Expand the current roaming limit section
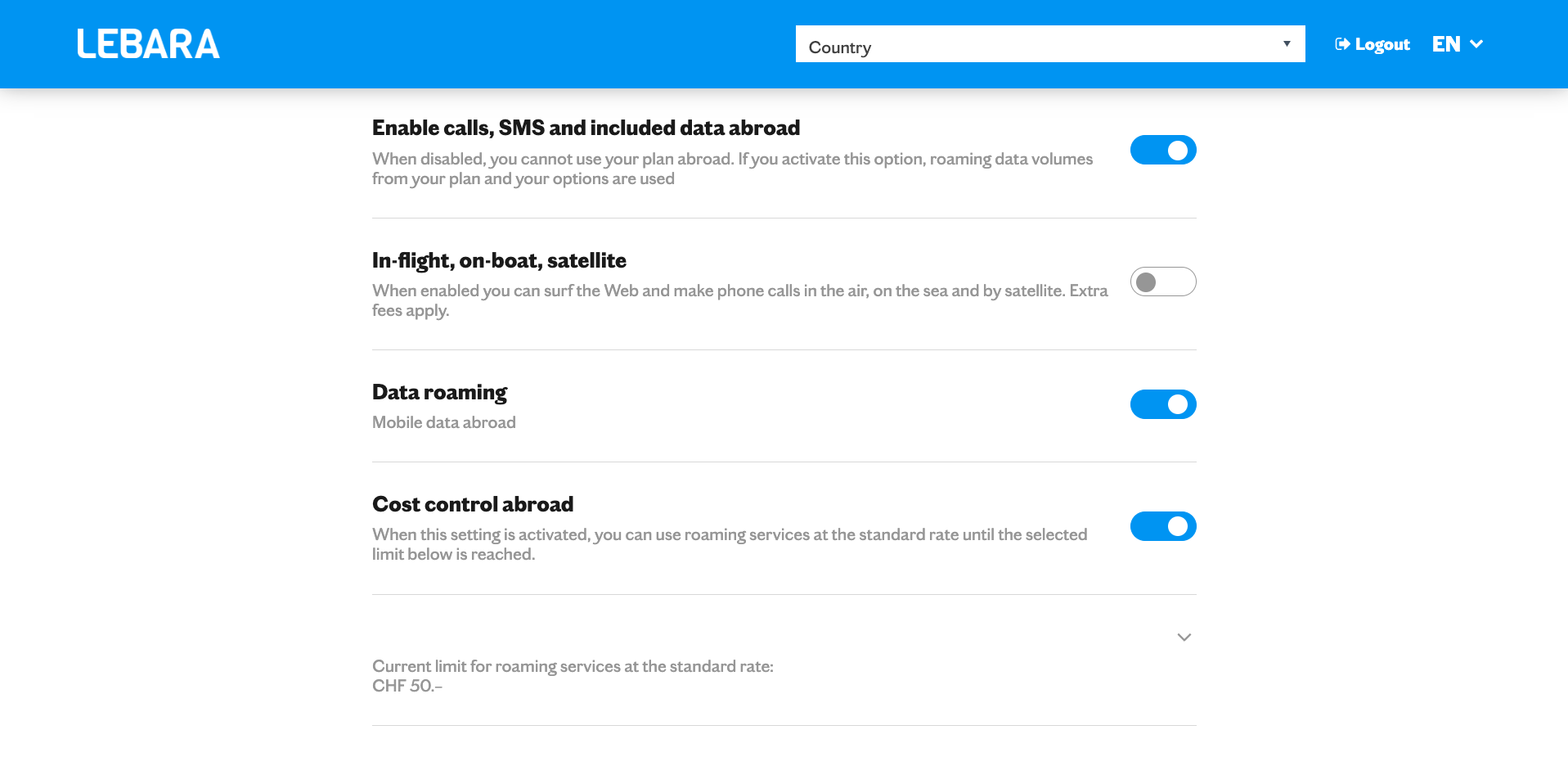This screenshot has height=784, width=1568. click(1184, 638)
